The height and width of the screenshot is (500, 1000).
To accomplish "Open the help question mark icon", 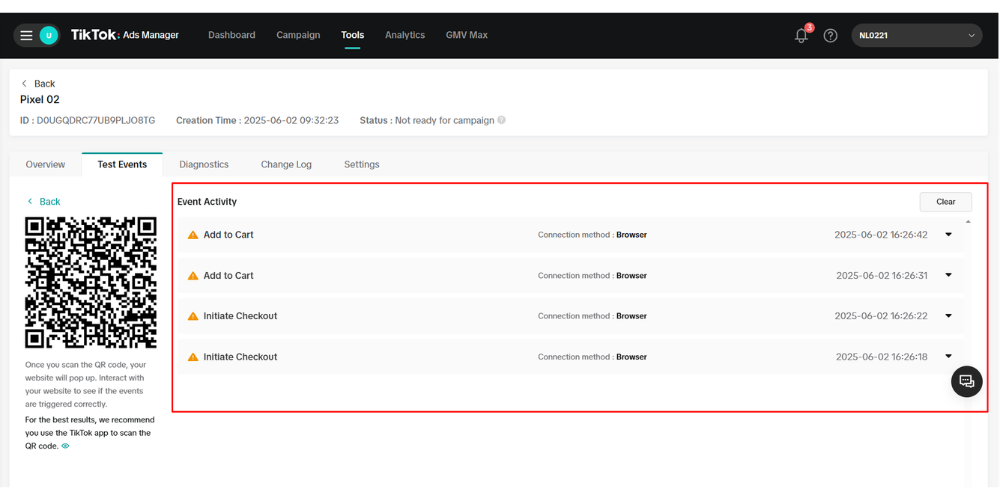I will click(x=830, y=36).
